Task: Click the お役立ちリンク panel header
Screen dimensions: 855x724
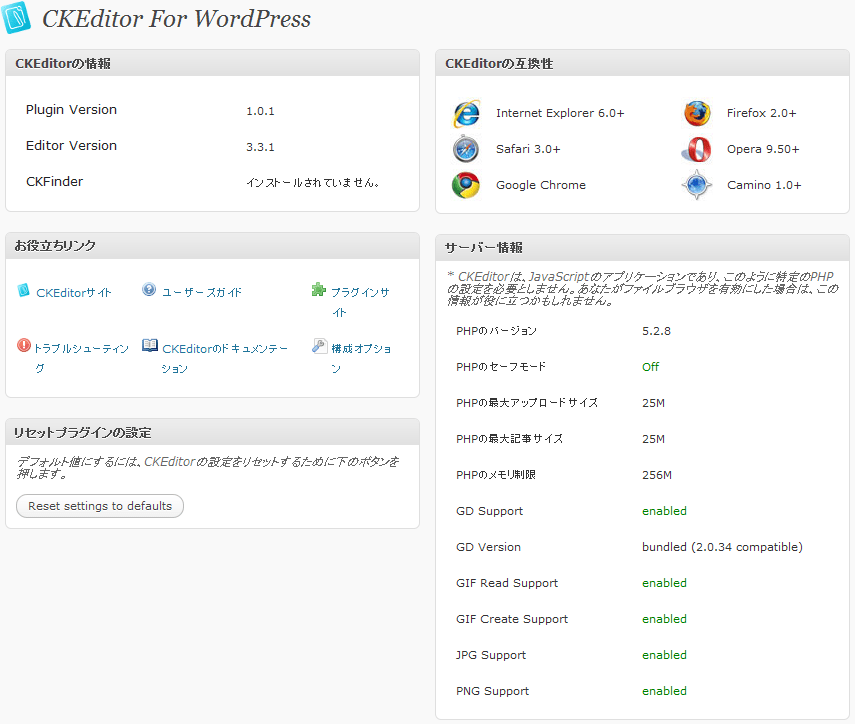Action: [212, 246]
